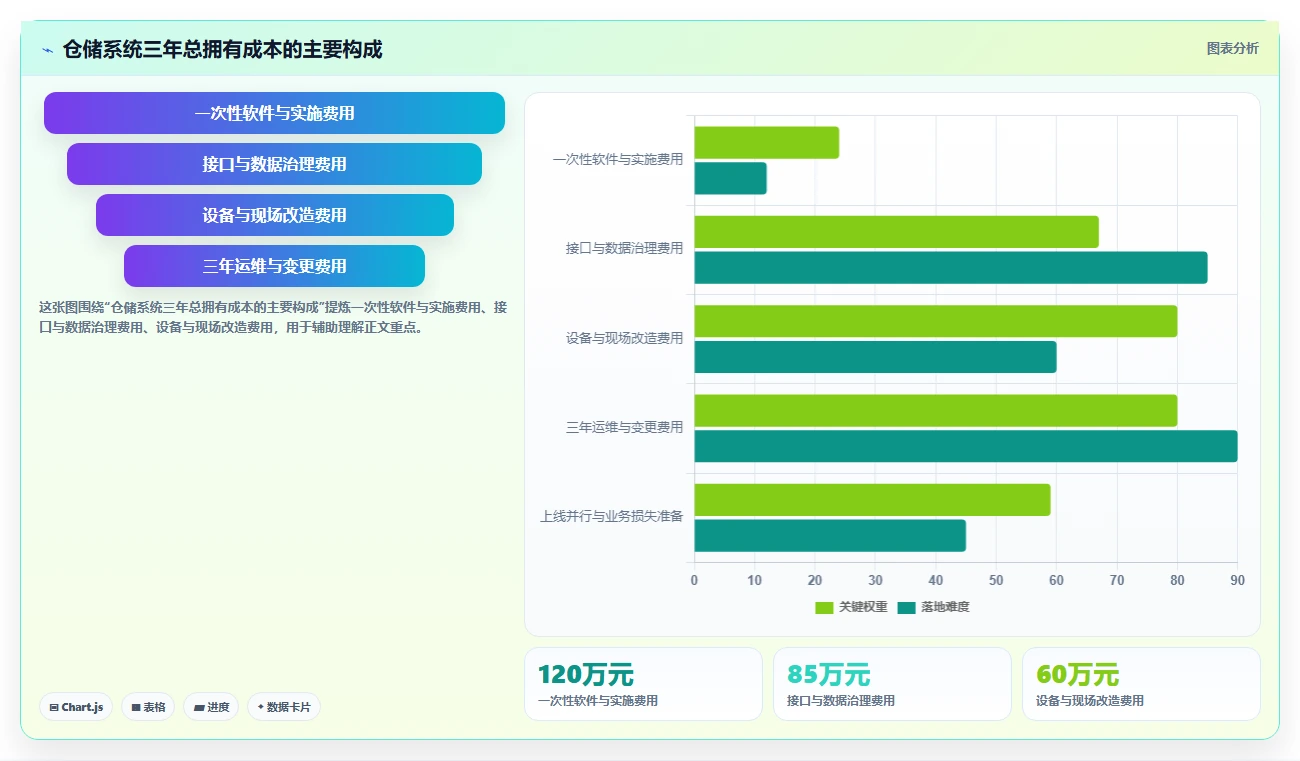Click the 落地难度 bar for 设备与现场改造费用
The image size is (1300, 761).
point(875,357)
